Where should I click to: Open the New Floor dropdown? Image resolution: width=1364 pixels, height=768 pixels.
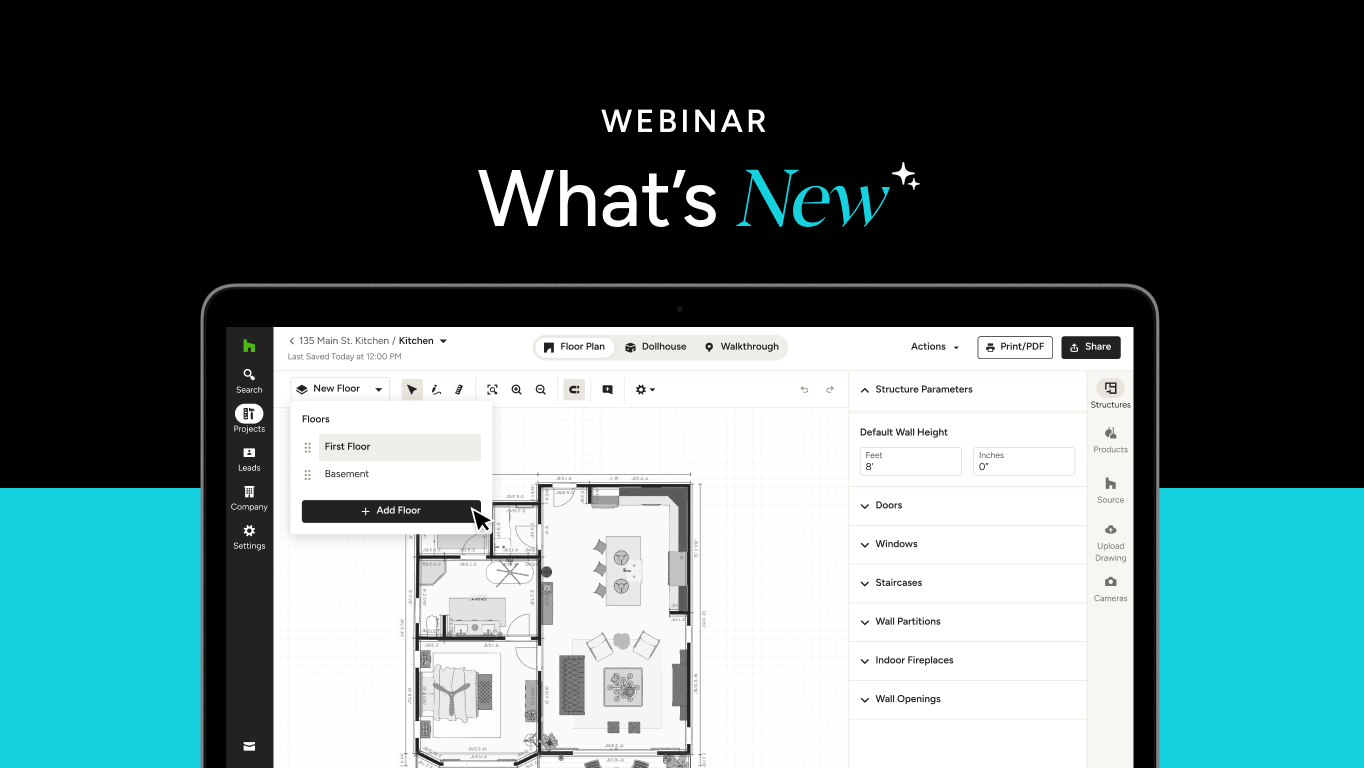click(340, 389)
